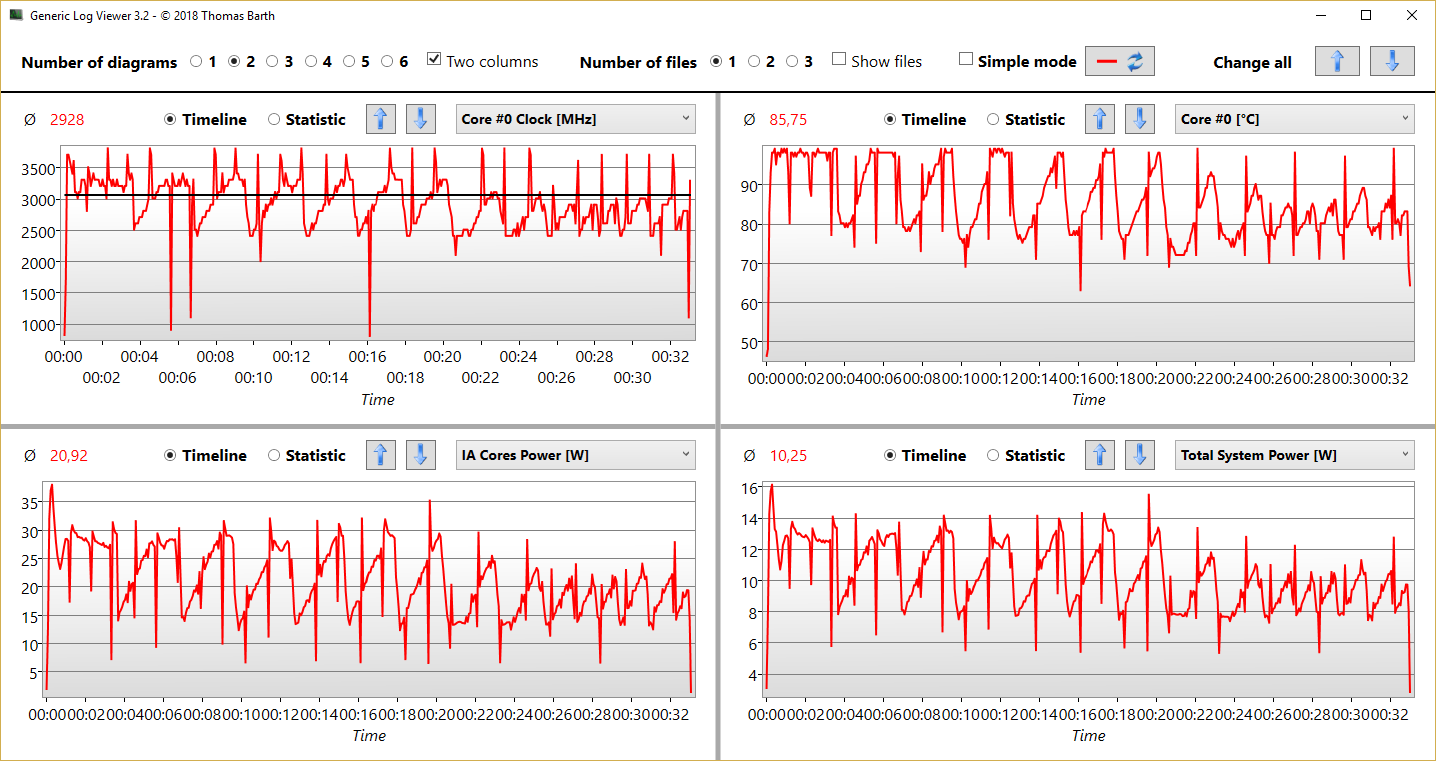The width and height of the screenshot is (1436, 761).
Task: Click the window title text
Action: (152, 16)
